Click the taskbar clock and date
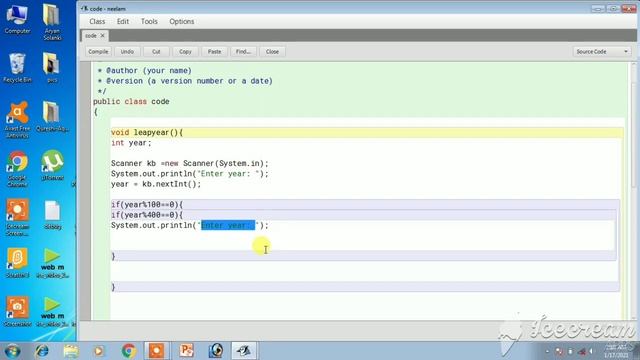640x360 pixels. (x=616, y=351)
